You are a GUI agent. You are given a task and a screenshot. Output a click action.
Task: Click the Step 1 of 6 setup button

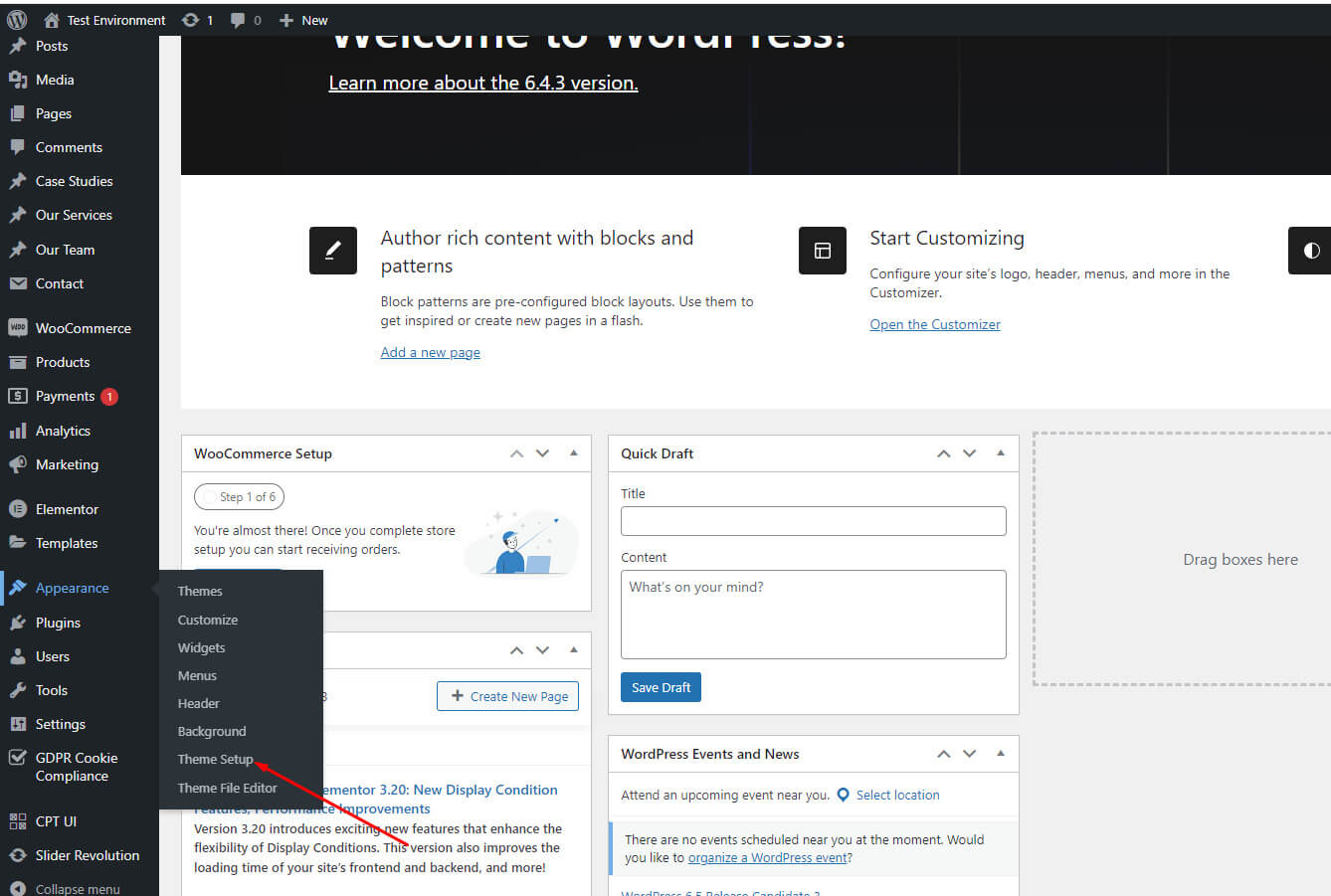pyautogui.click(x=239, y=496)
